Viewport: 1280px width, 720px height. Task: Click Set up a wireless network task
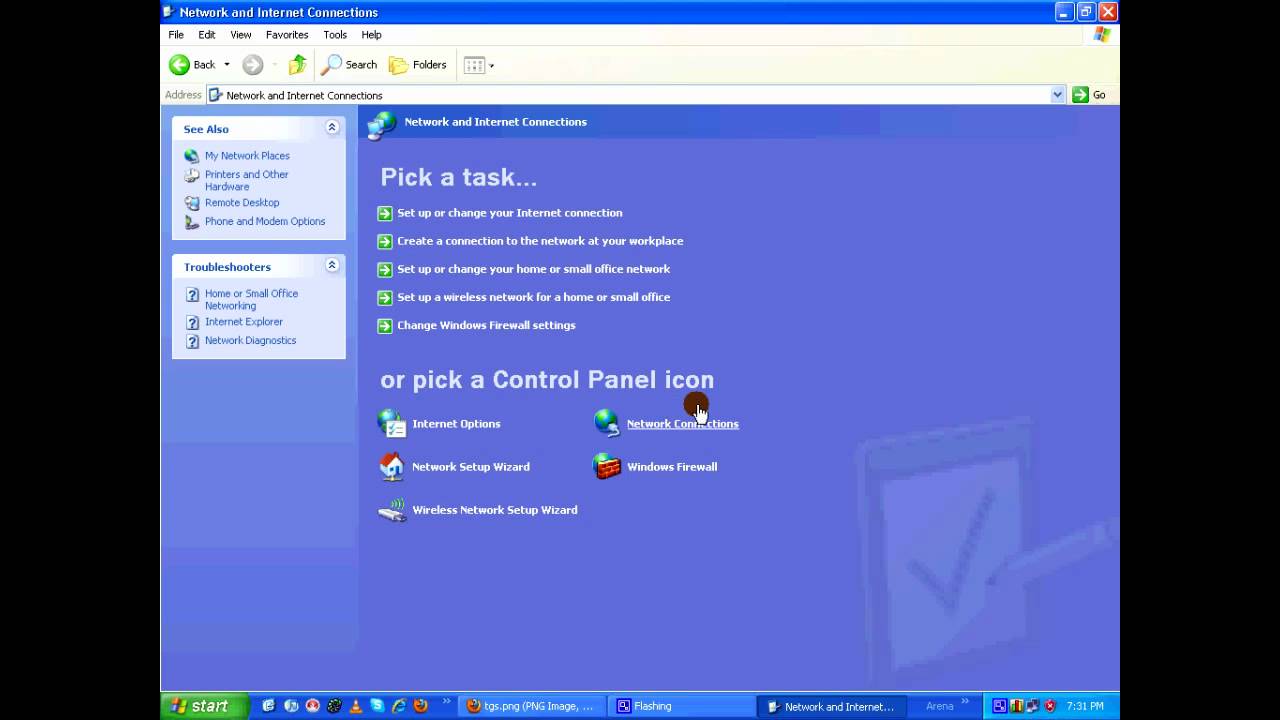click(x=533, y=297)
